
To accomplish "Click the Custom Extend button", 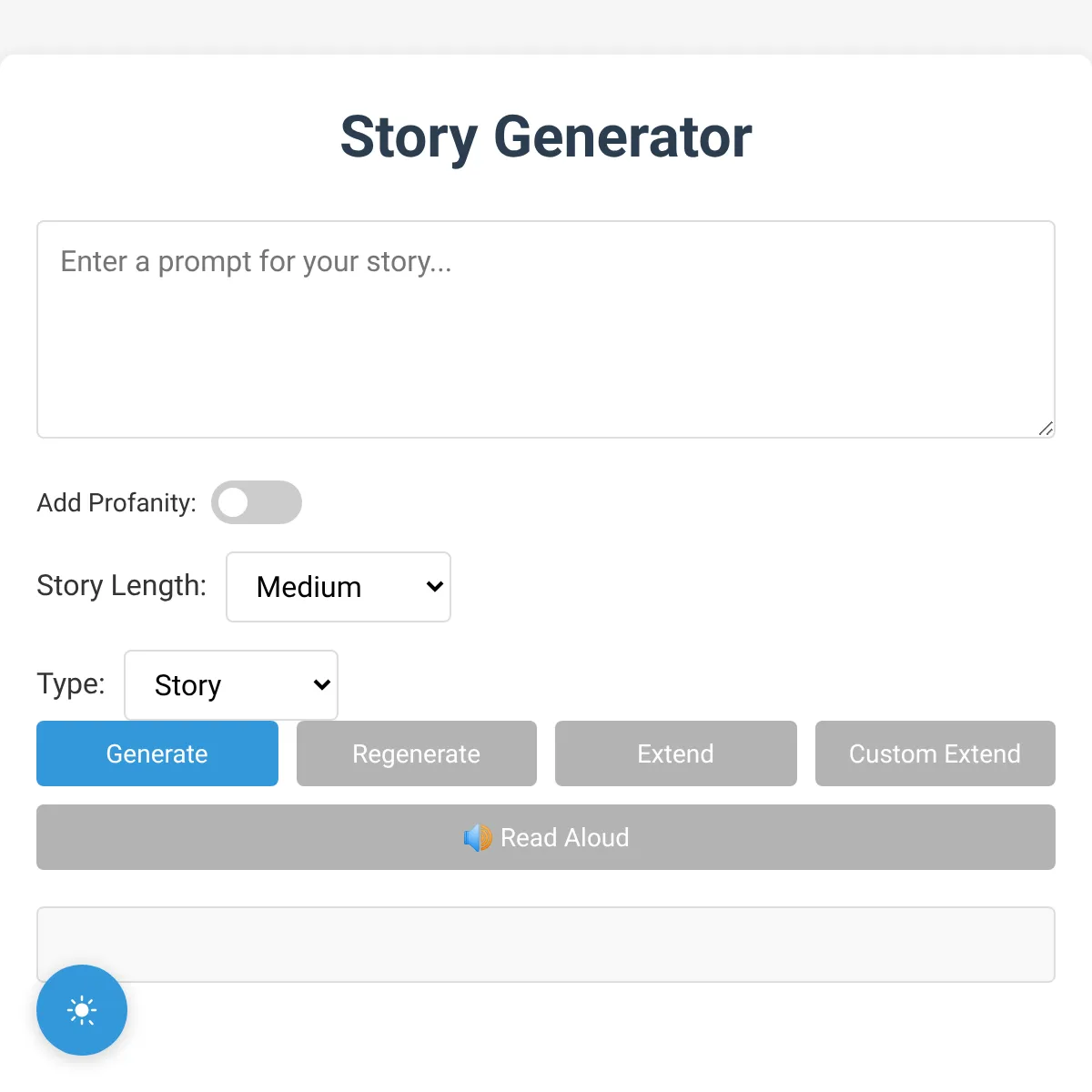I will coord(935,753).
